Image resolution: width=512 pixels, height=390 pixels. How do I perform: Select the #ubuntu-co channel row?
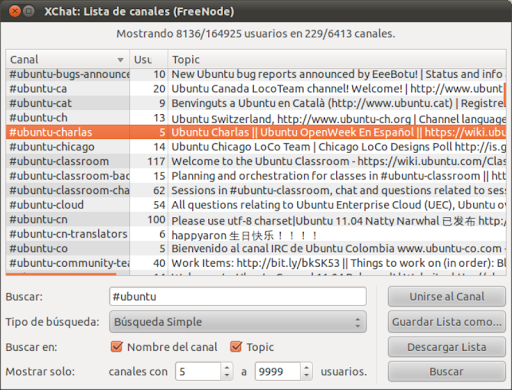click(x=256, y=248)
